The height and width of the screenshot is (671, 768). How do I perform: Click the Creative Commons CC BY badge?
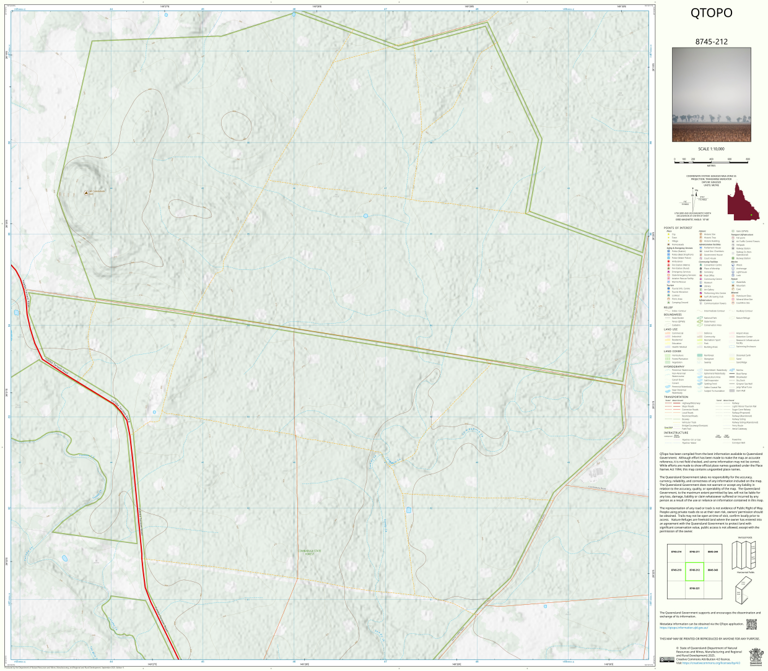(666, 659)
